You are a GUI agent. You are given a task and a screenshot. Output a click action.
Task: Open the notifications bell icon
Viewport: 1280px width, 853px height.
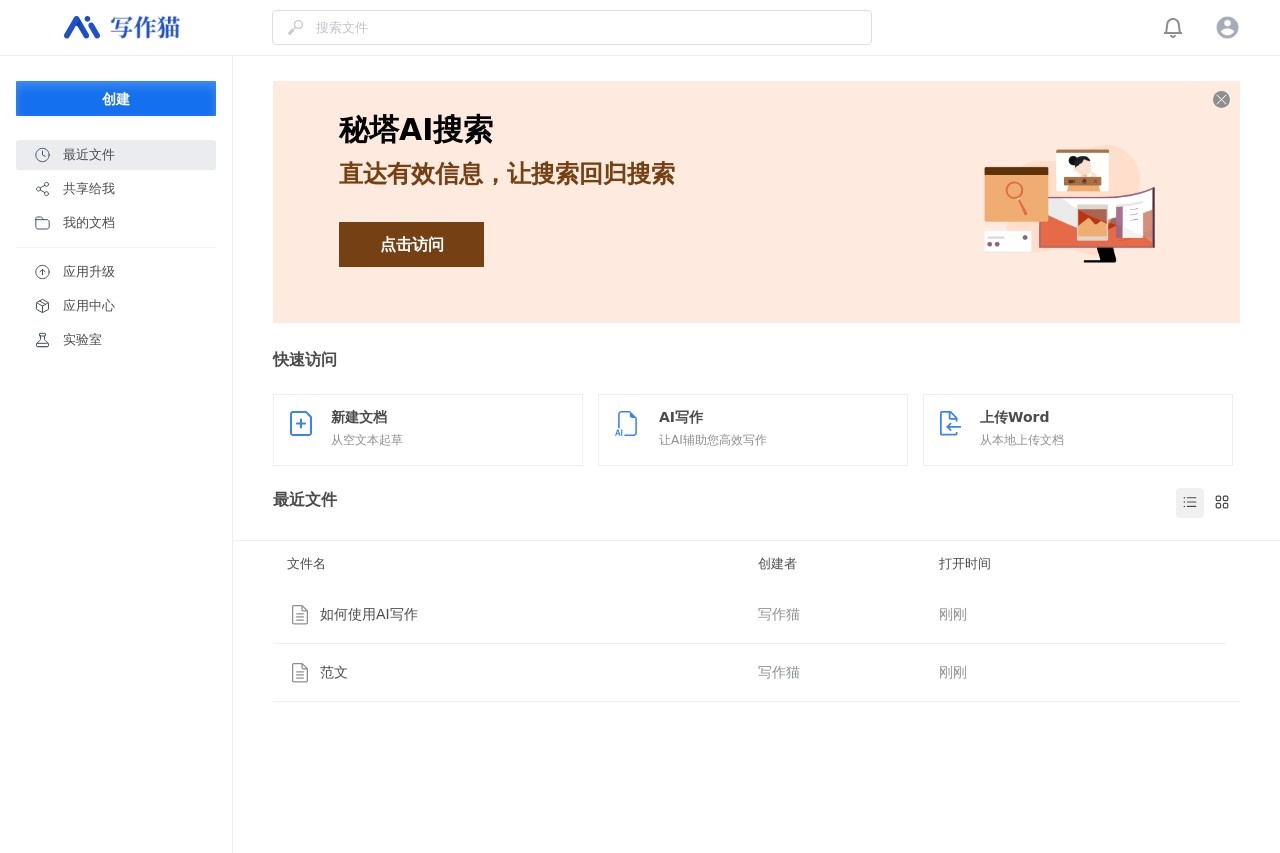(1172, 28)
